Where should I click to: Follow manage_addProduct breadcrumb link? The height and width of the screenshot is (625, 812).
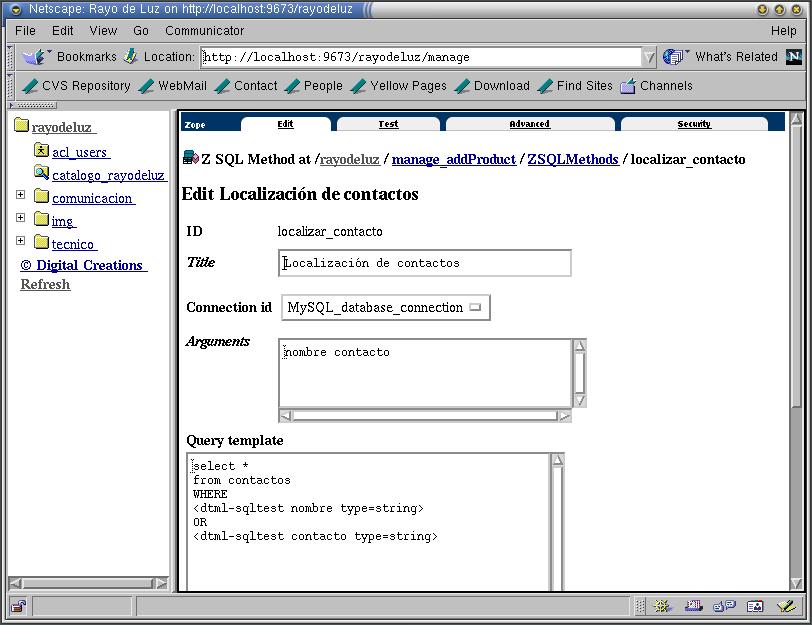click(454, 159)
